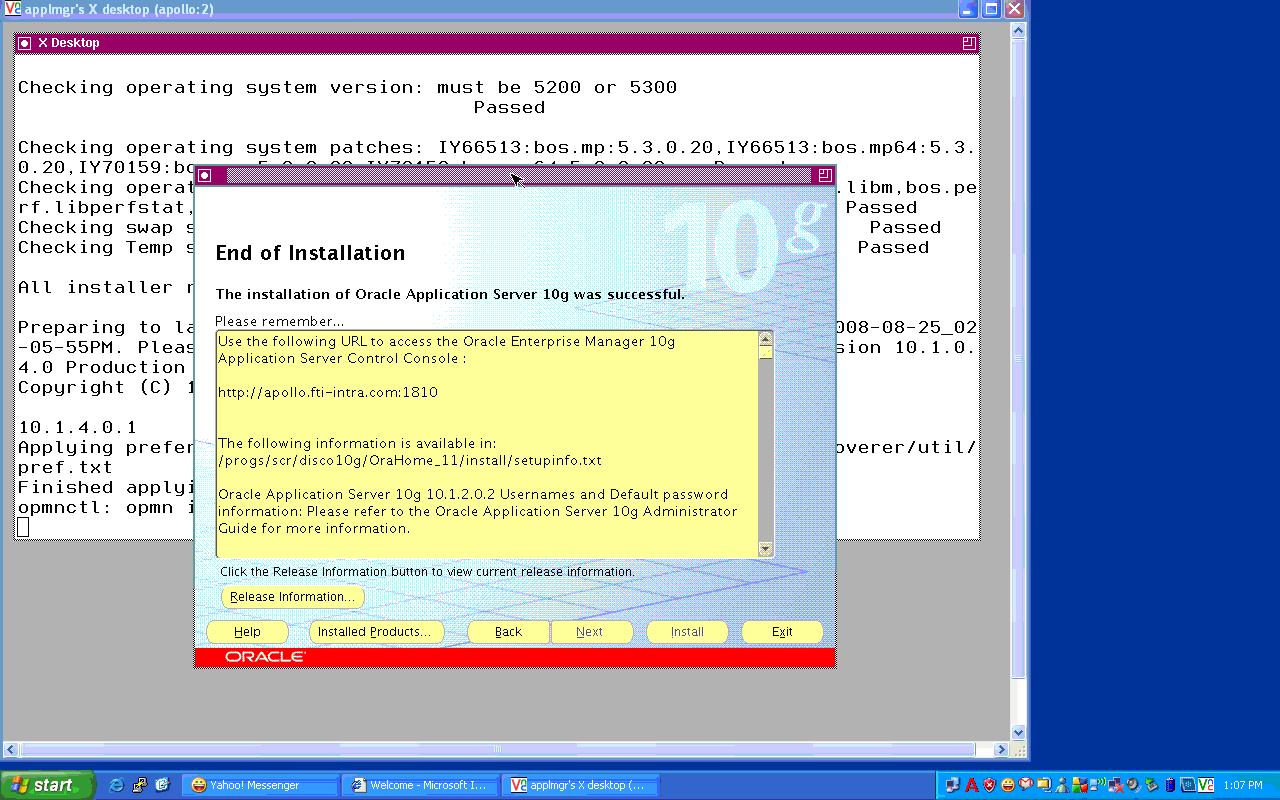Maximize the X Desktop terminal window

point(968,43)
